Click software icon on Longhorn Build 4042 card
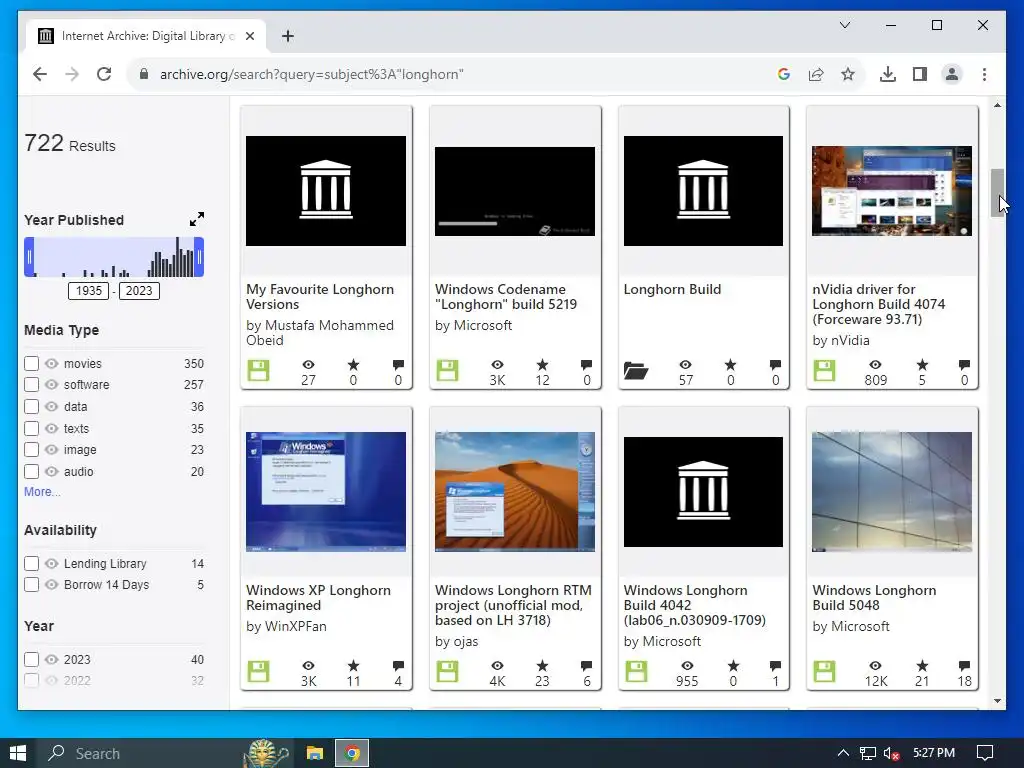 pos(635,671)
